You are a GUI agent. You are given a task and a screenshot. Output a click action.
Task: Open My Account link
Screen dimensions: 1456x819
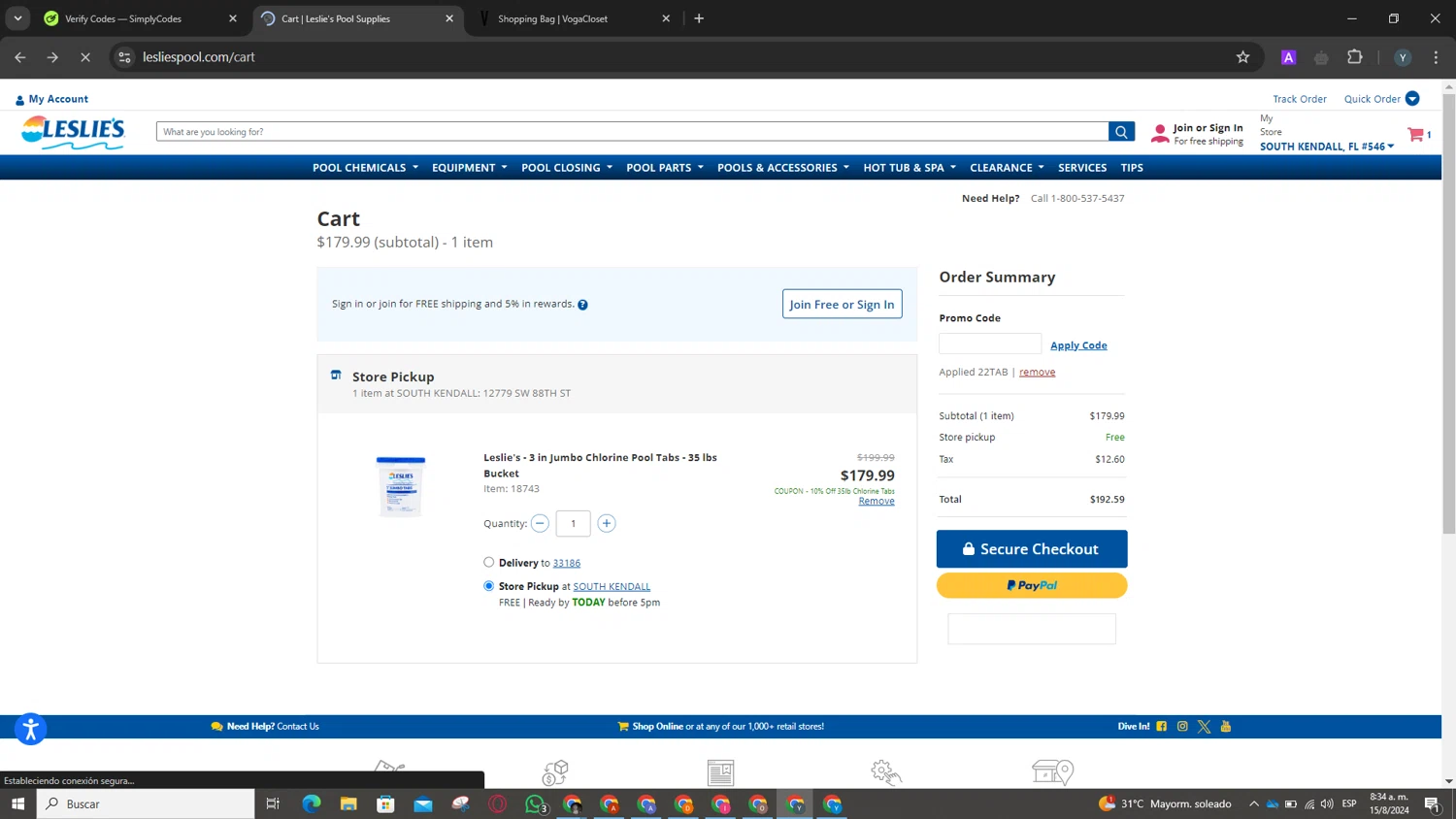(51, 99)
